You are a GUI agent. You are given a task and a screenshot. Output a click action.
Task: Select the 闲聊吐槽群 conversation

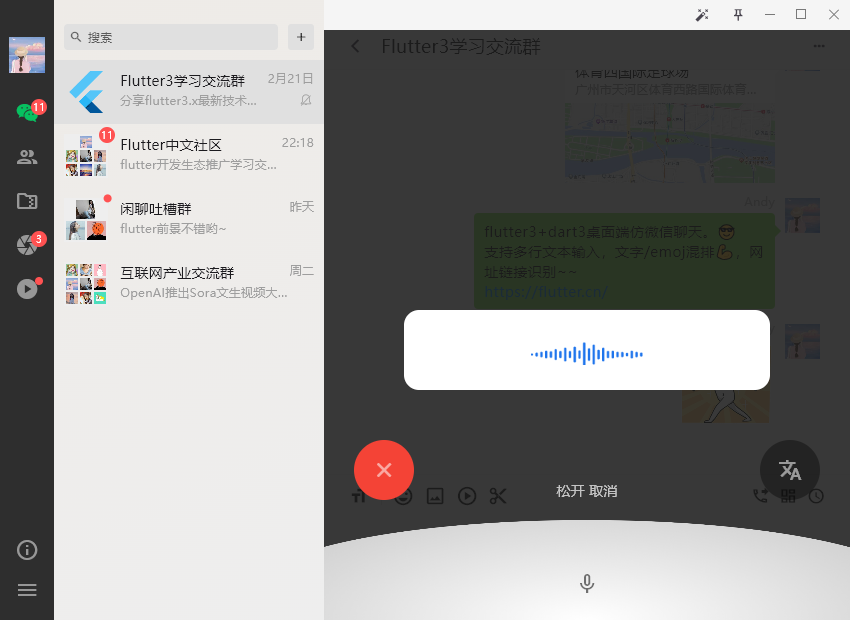[189, 219]
